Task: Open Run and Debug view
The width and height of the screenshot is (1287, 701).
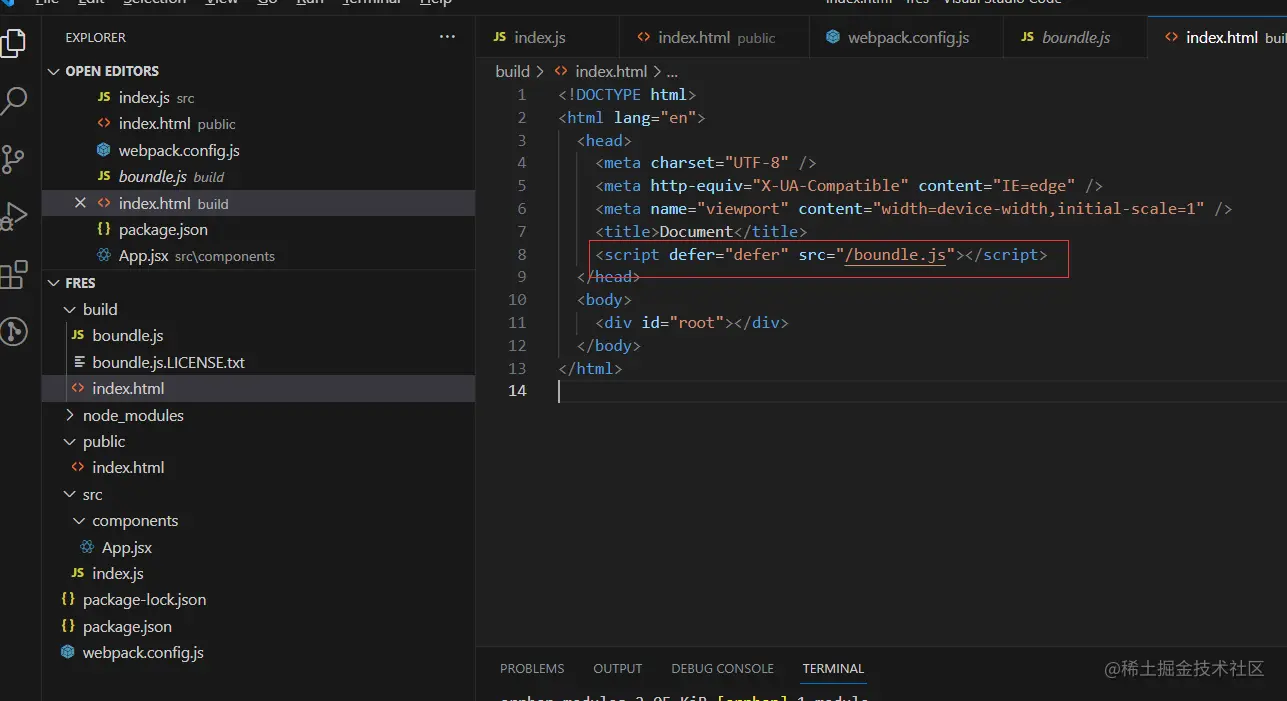Action: pyautogui.click(x=14, y=216)
